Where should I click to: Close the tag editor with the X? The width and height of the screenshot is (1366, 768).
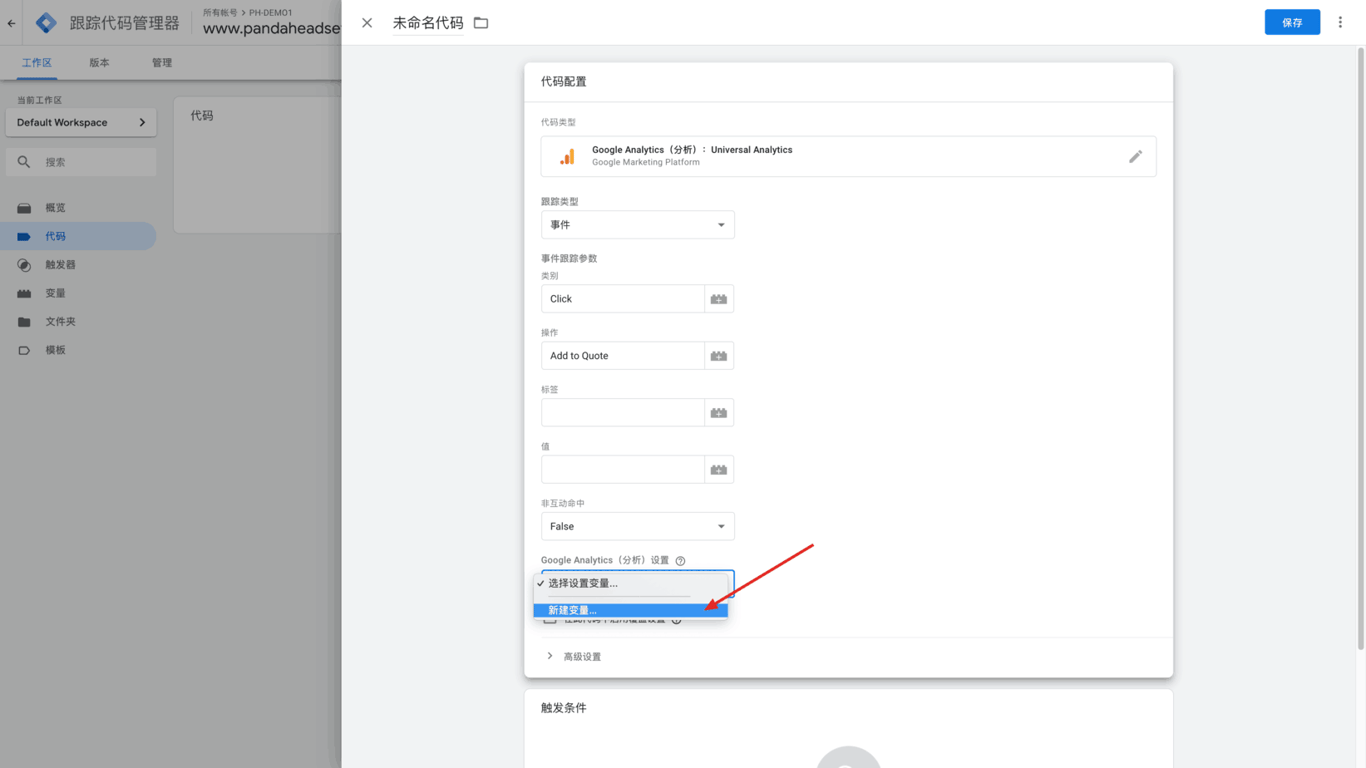coord(367,23)
